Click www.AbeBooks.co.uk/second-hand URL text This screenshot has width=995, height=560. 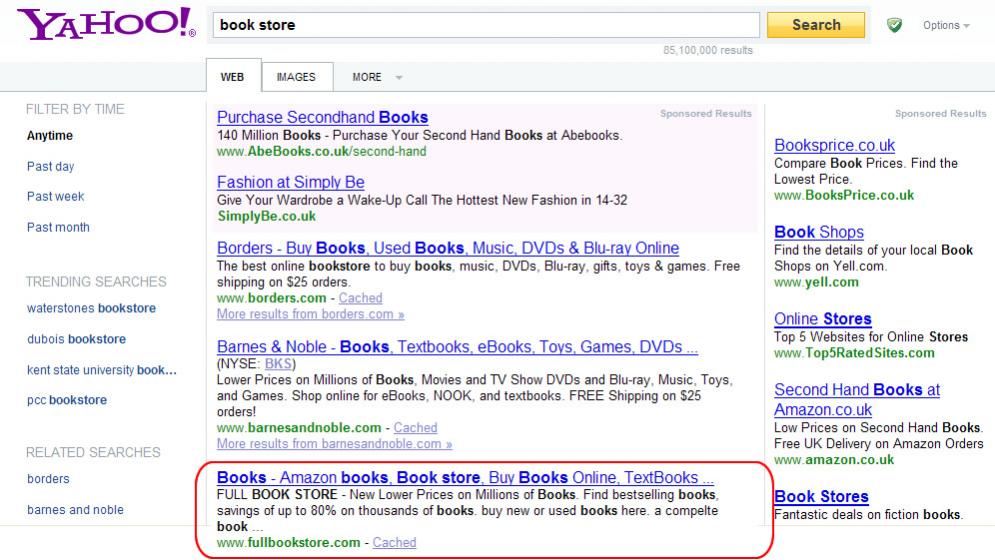point(322,152)
